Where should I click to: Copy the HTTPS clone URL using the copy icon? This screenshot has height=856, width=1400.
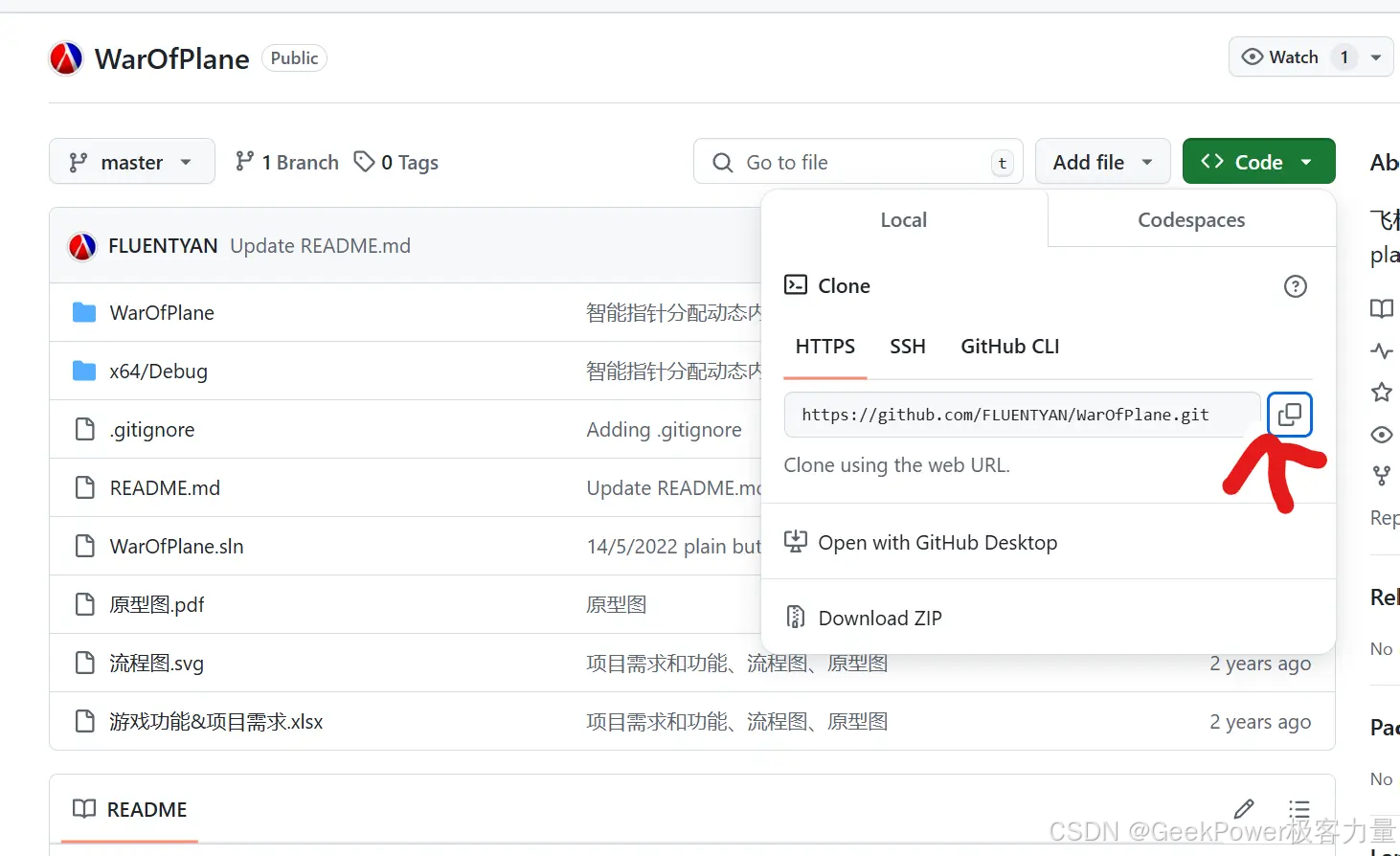pyautogui.click(x=1290, y=414)
